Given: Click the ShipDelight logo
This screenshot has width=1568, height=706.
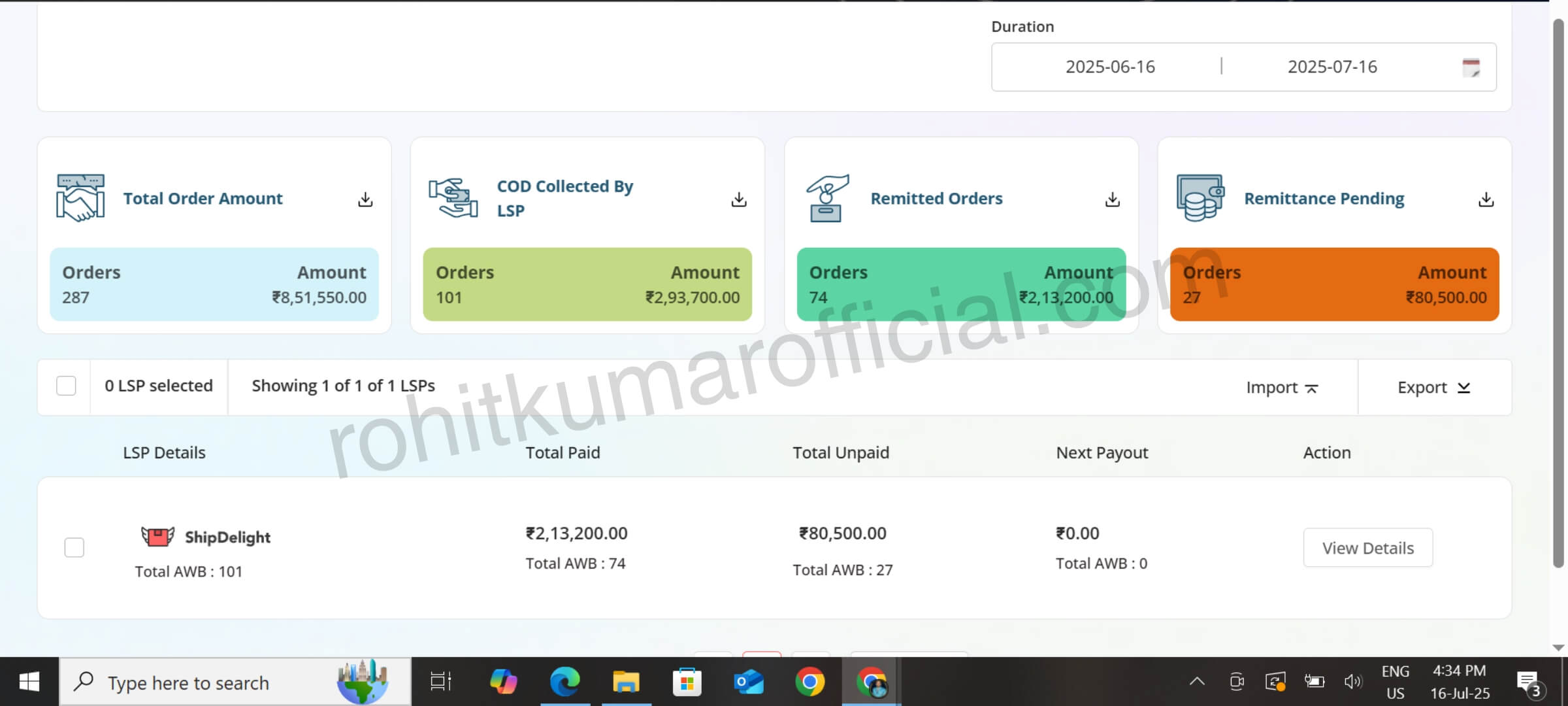Looking at the screenshot, I should point(206,537).
